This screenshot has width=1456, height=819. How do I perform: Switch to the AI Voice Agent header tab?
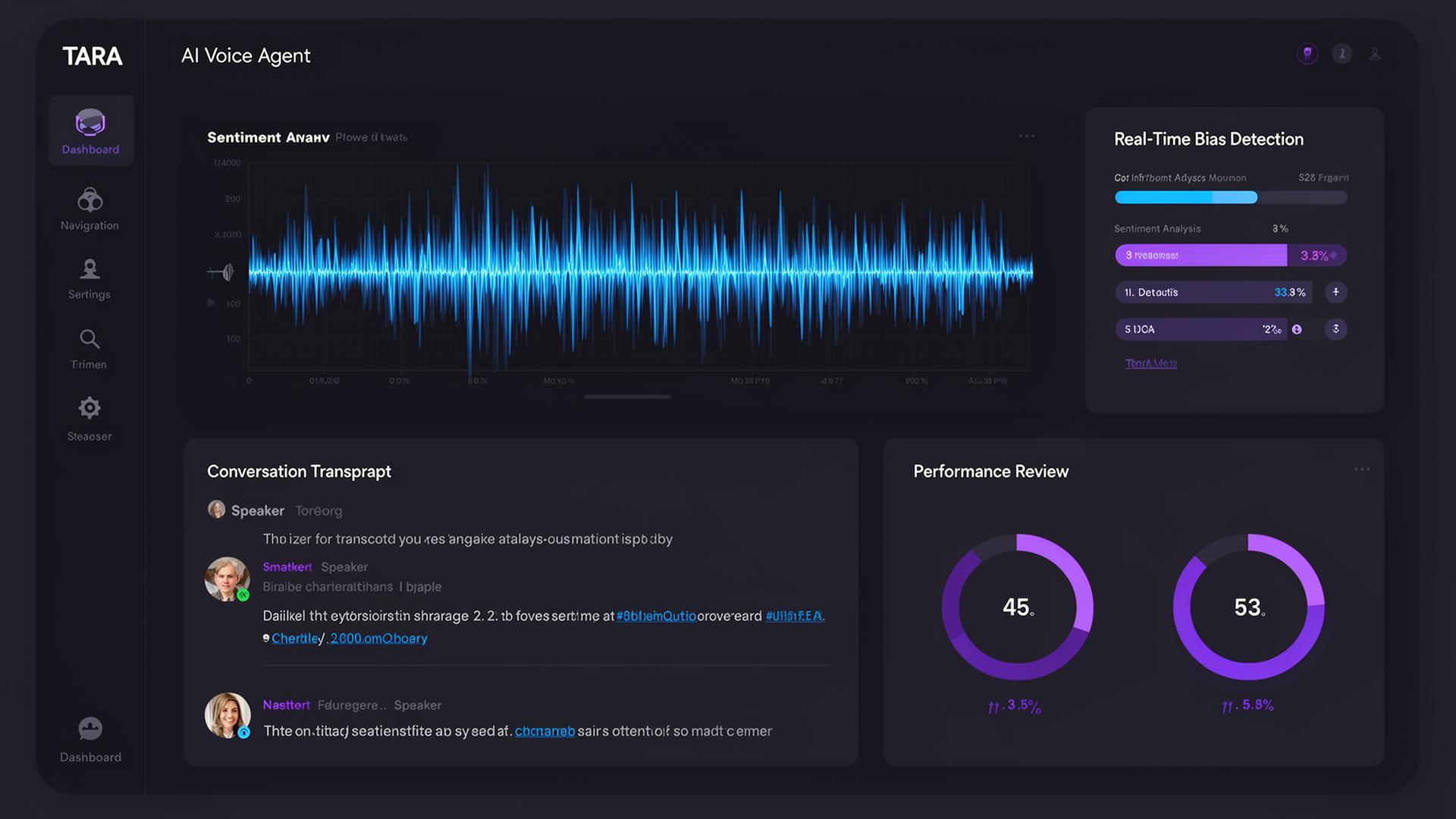coord(245,55)
